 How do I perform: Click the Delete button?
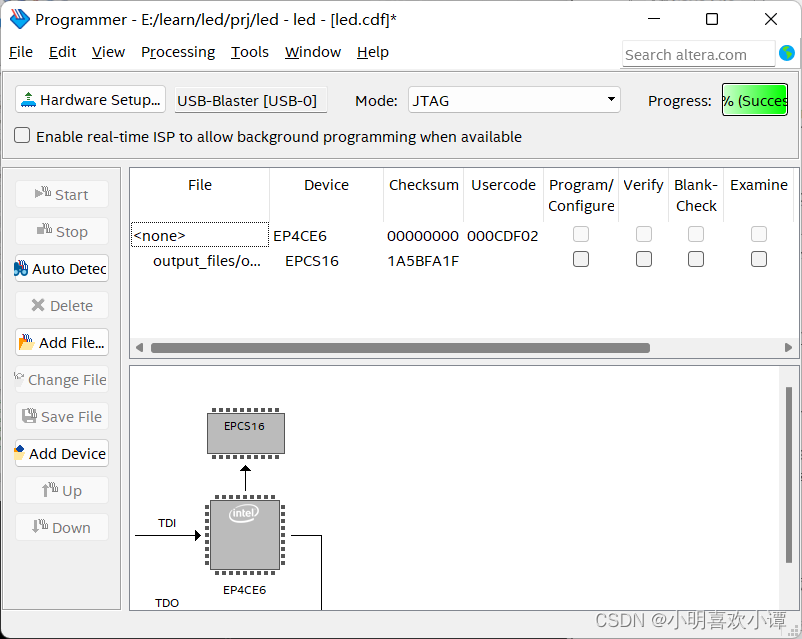62,305
